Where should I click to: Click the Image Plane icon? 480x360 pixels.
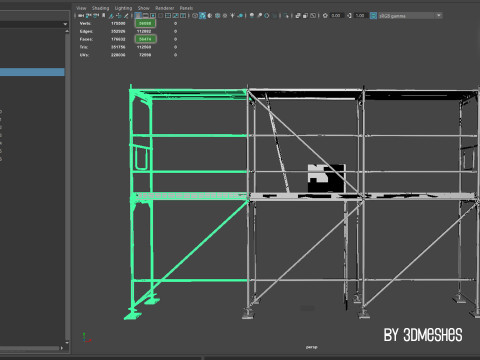(x=111, y=16)
